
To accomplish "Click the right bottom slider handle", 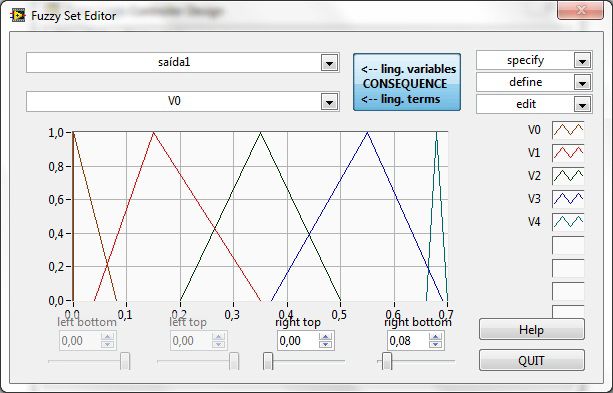I will [x=387, y=361].
